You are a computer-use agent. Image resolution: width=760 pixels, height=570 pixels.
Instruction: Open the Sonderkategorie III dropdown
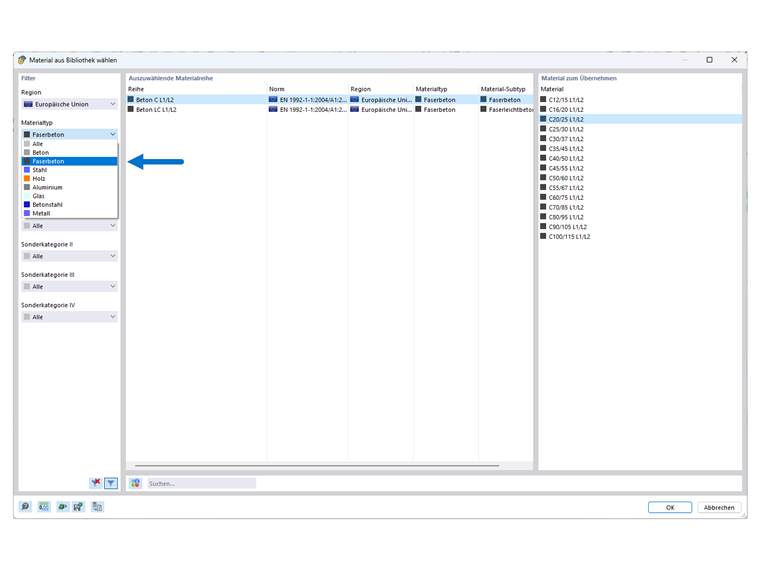(69, 286)
